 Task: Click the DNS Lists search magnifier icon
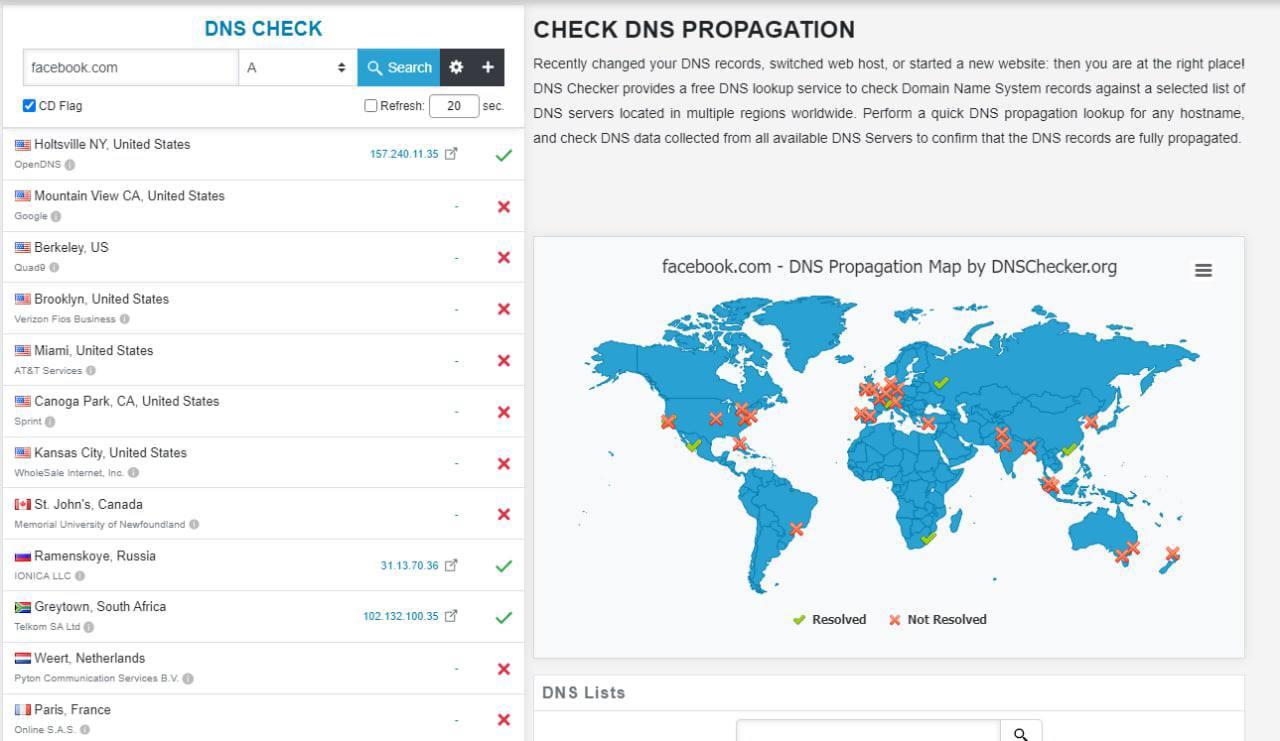tap(1020, 734)
